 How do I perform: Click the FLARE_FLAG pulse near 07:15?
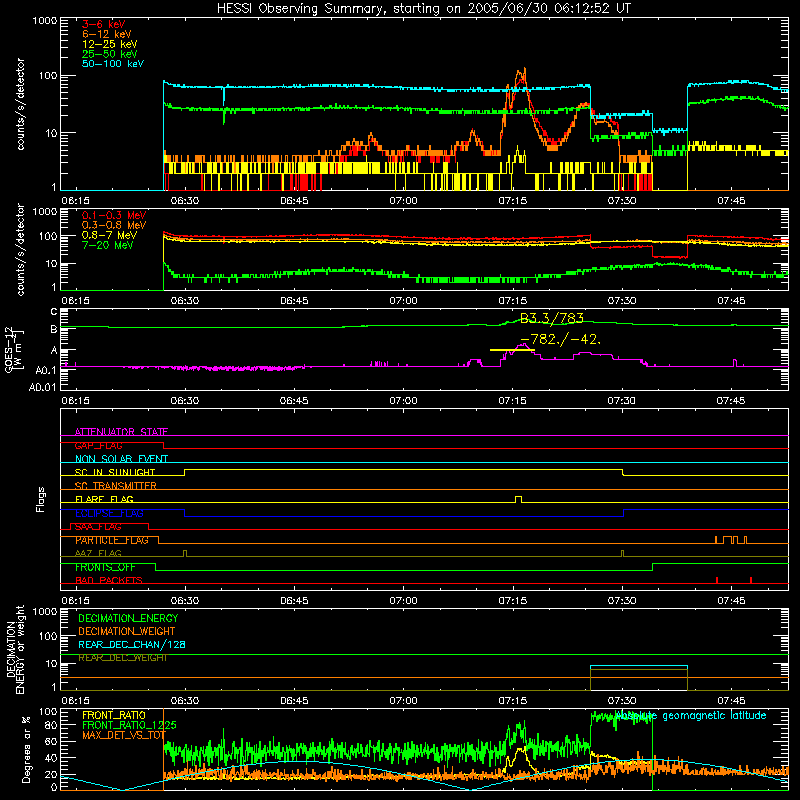(518, 499)
